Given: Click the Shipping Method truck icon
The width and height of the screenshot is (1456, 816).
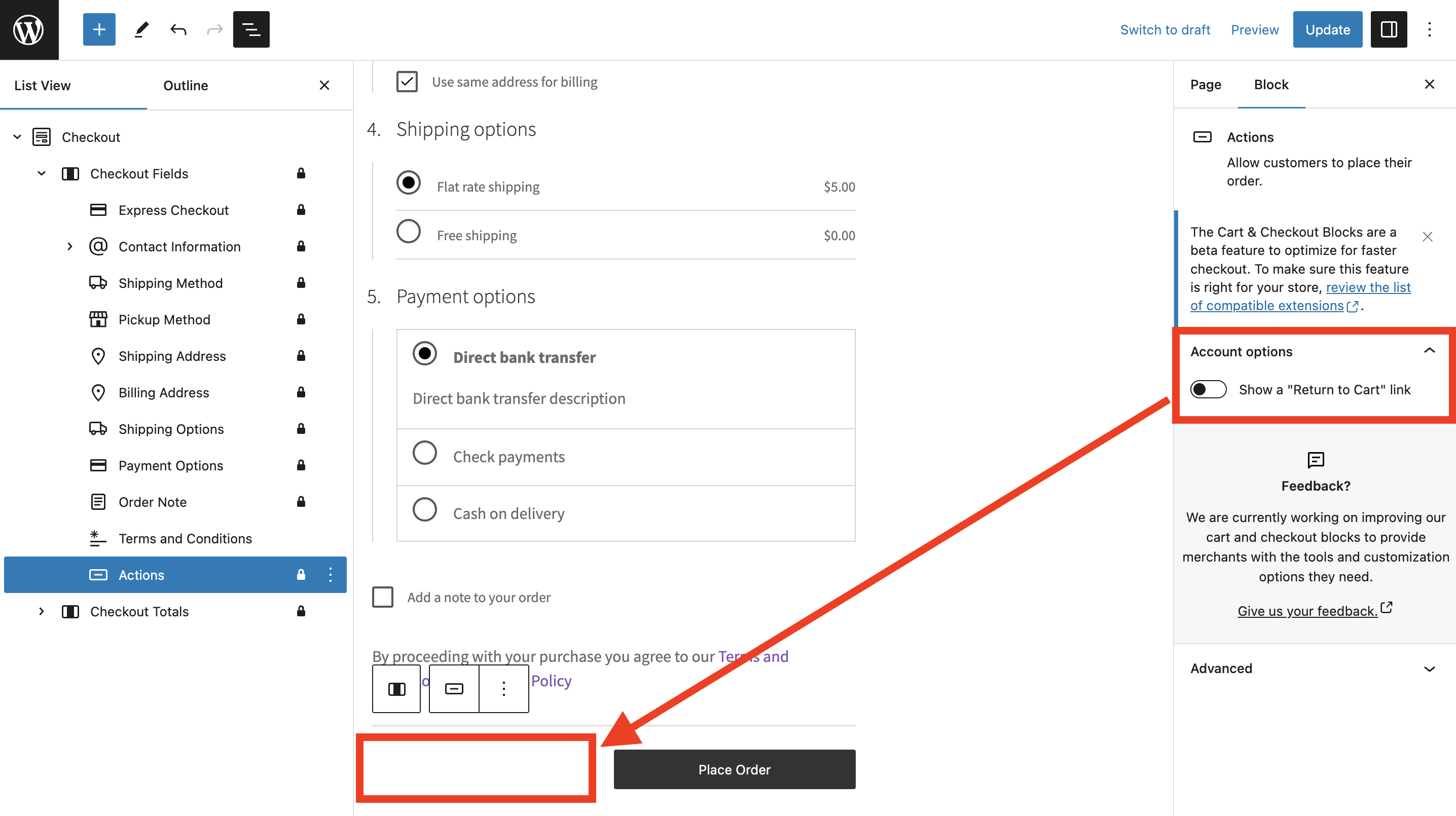Looking at the screenshot, I should [x=98, y=282].
